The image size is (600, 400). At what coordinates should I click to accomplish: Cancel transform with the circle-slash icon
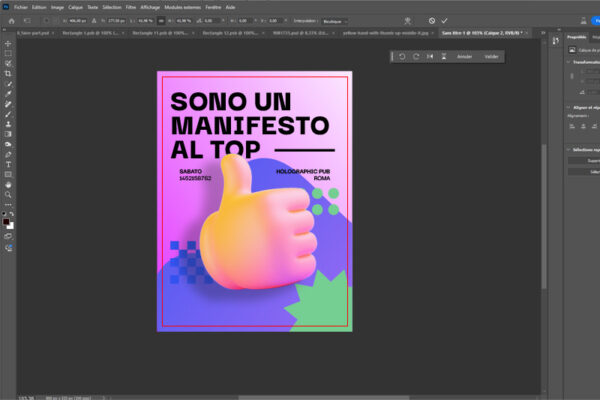(x=431, y=20)
